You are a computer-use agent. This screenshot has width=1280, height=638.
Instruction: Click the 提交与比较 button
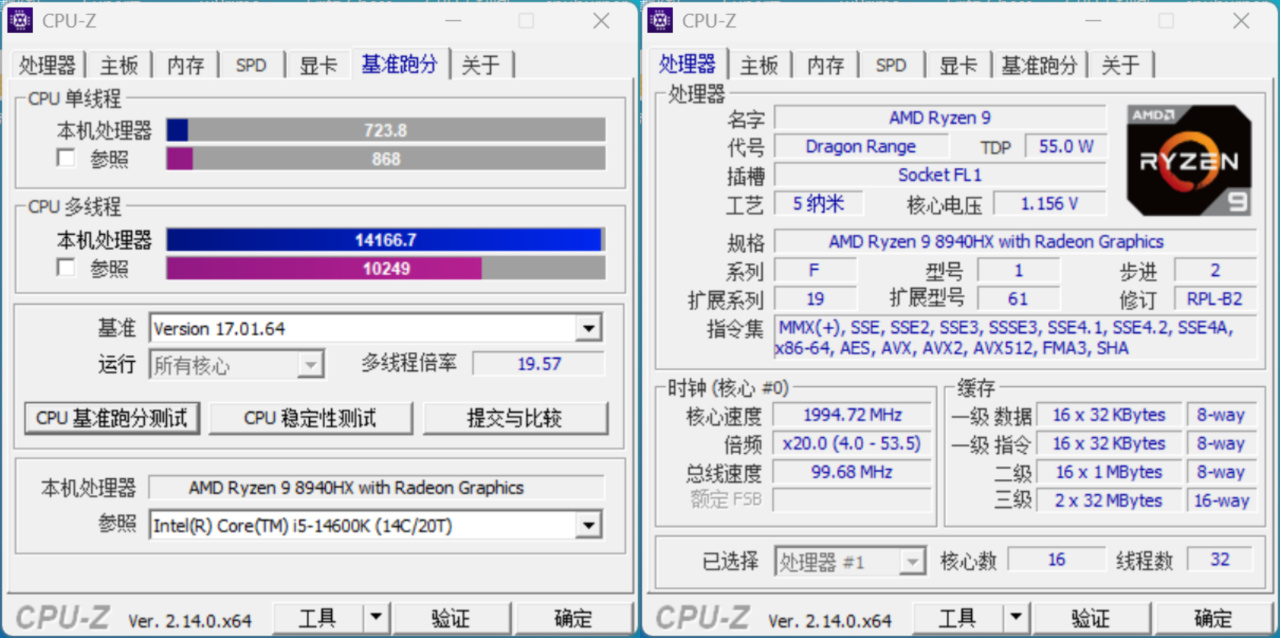pyautogui.click(x=515, y=418)
